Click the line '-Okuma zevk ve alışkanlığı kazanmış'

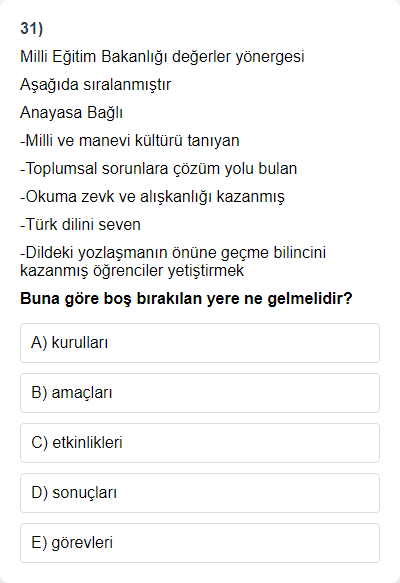pos(152,197)
